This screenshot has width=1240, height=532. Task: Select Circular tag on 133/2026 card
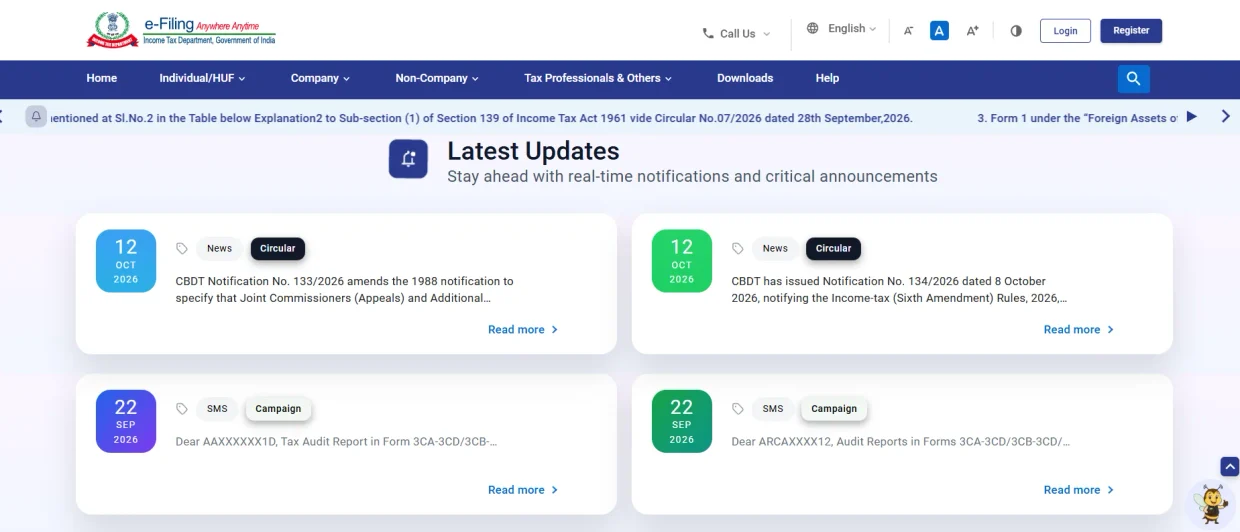click(x=278, y=249)
